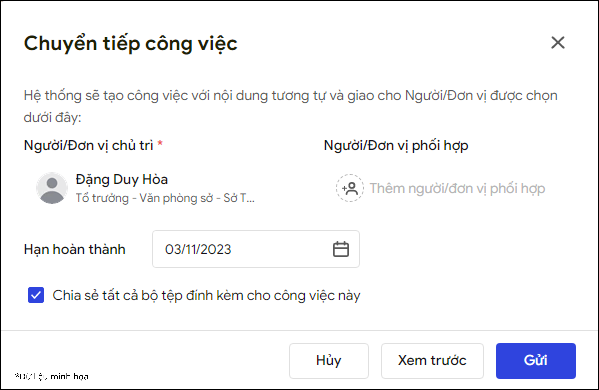Click the 'Chia sẻ tất cả bộ tệp đính kèm' label

pos(206,296)
